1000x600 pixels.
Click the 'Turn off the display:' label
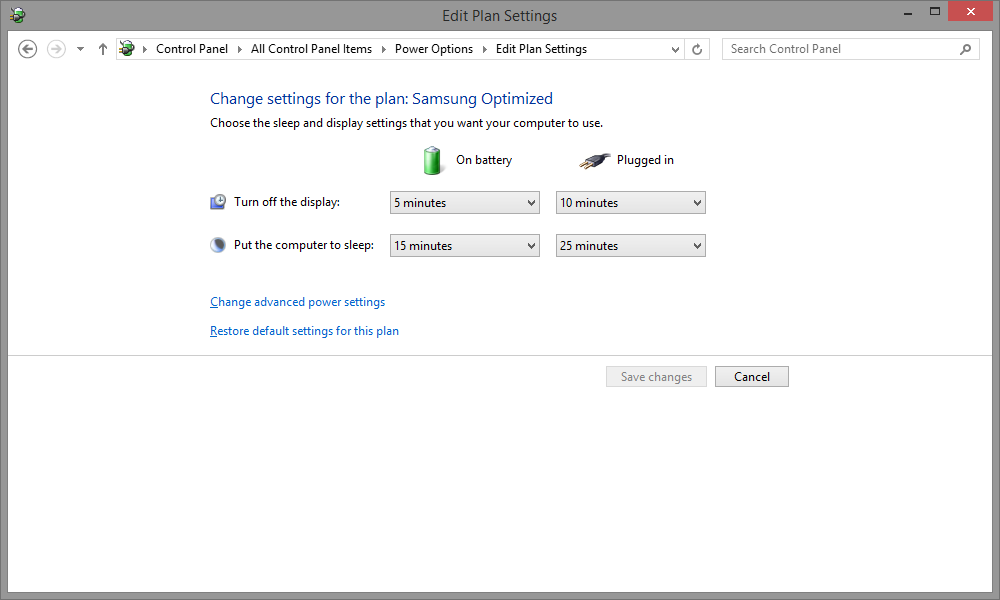(x=287, y=202)
